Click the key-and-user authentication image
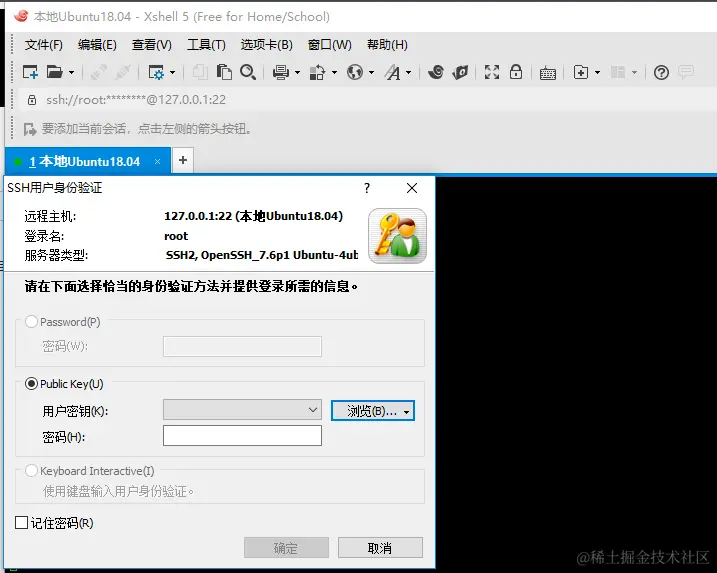717x573 pixels. tap(397, 236)
